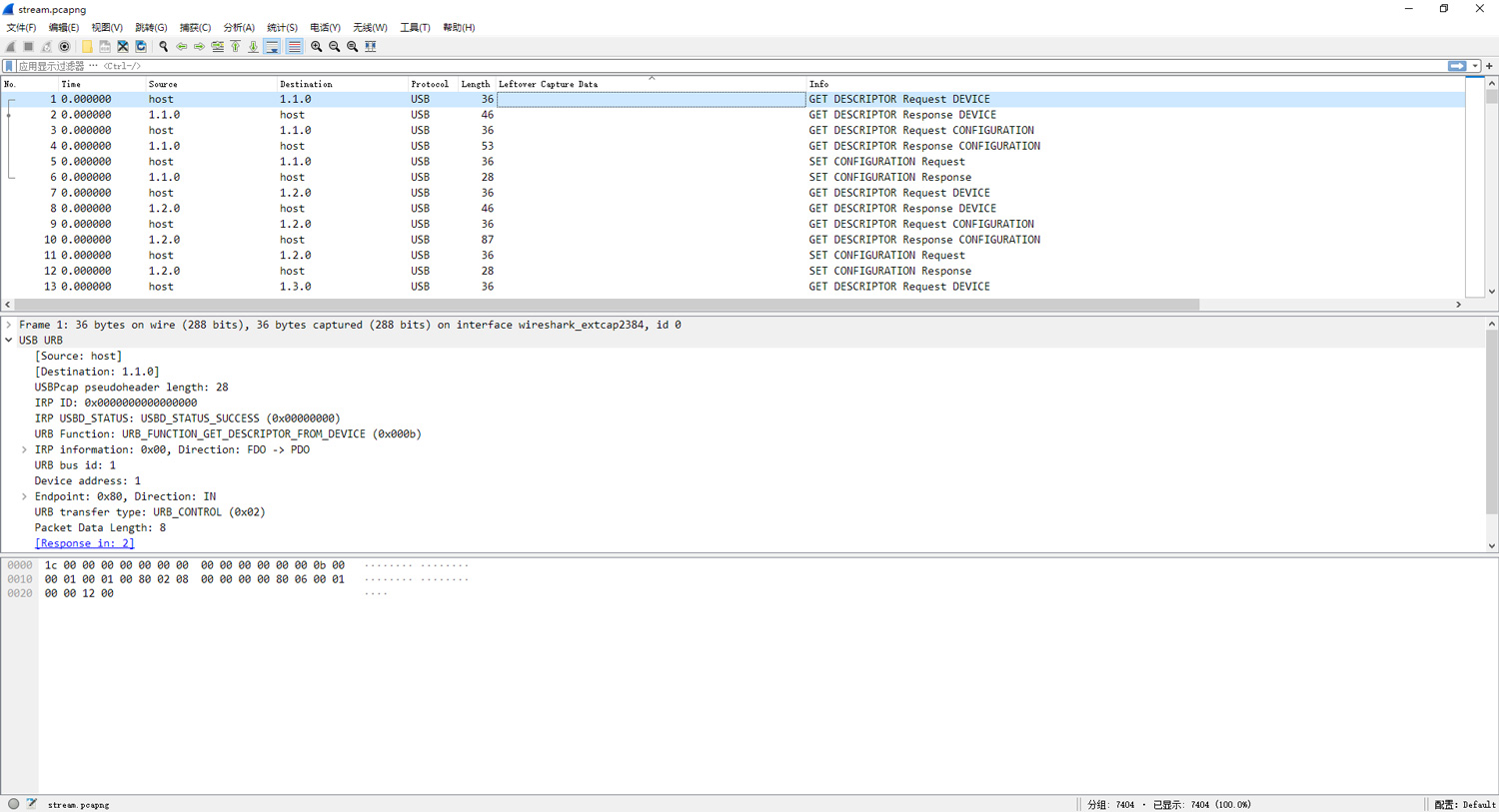This screenshot has height=812, width=1499.
Task: Open the 视图(V) menu
Action: [x=107, y=28]
